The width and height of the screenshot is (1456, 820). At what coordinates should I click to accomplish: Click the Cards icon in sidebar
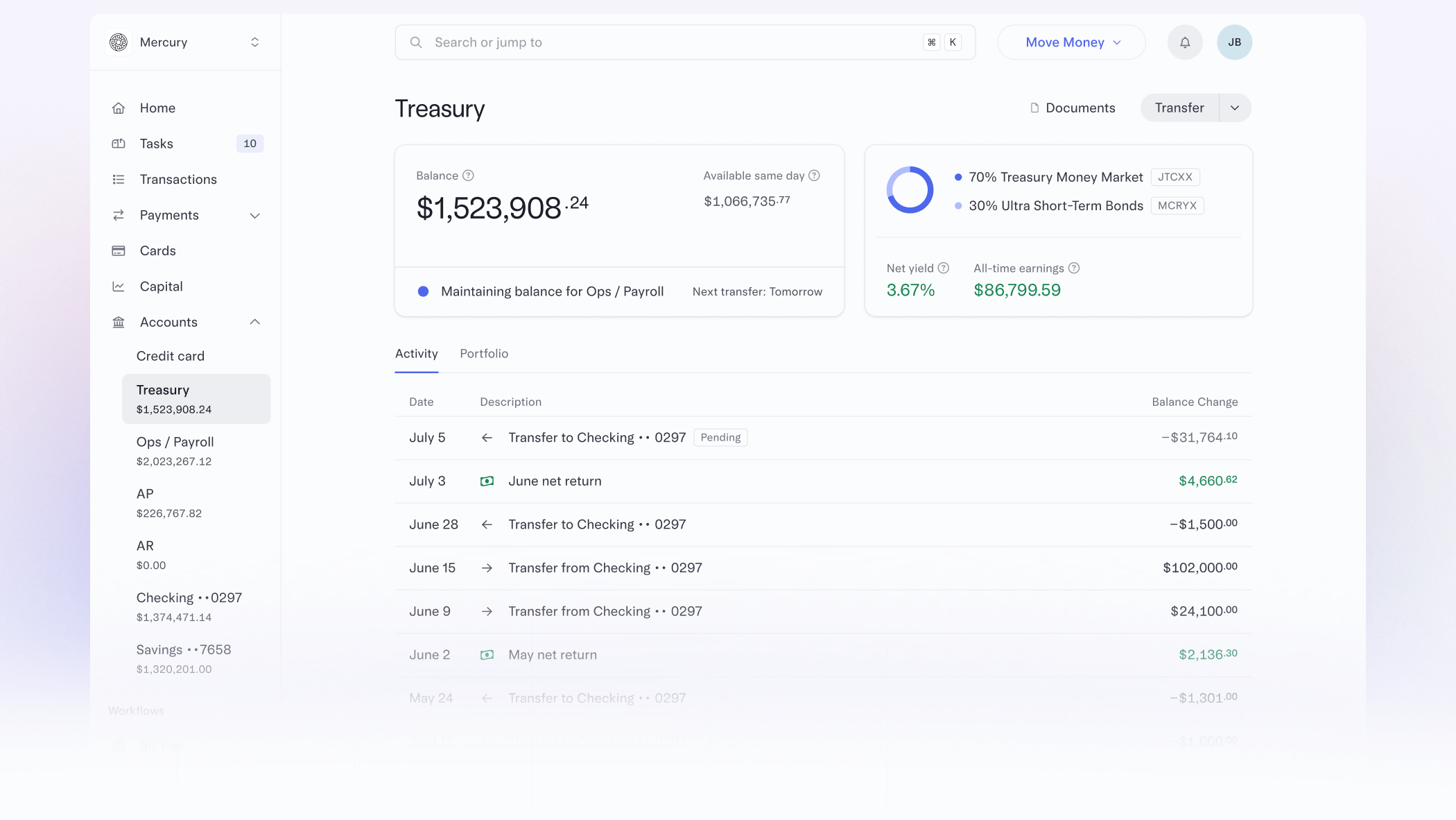coord(119,251)
